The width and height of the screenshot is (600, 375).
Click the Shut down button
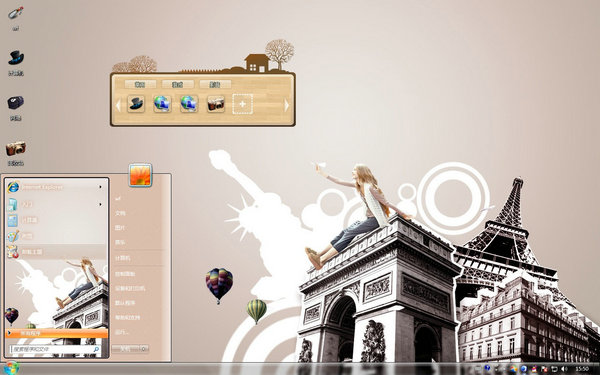126,349
